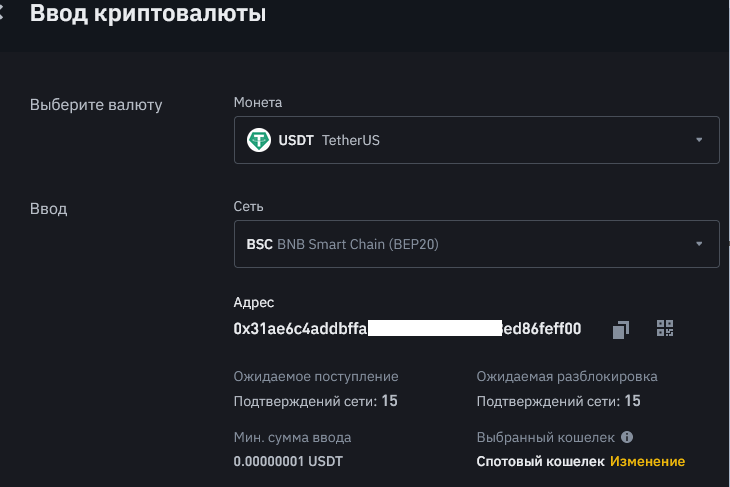Viewport: 730px width, 487px height.
Task: Click info icon beside Выбранный кошелек
Action: click(627, 437)
